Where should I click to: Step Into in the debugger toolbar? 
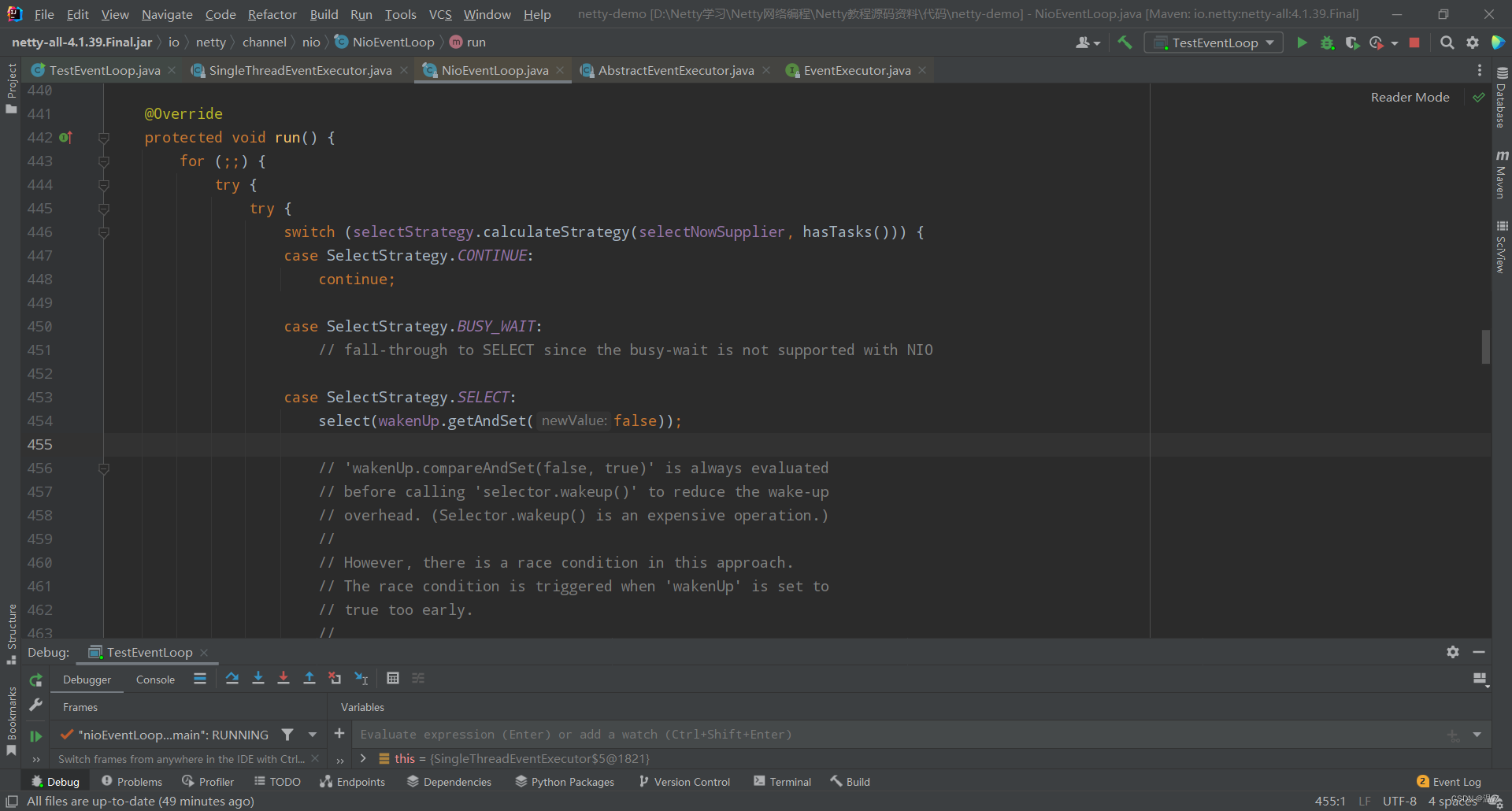tap(258, 678)
